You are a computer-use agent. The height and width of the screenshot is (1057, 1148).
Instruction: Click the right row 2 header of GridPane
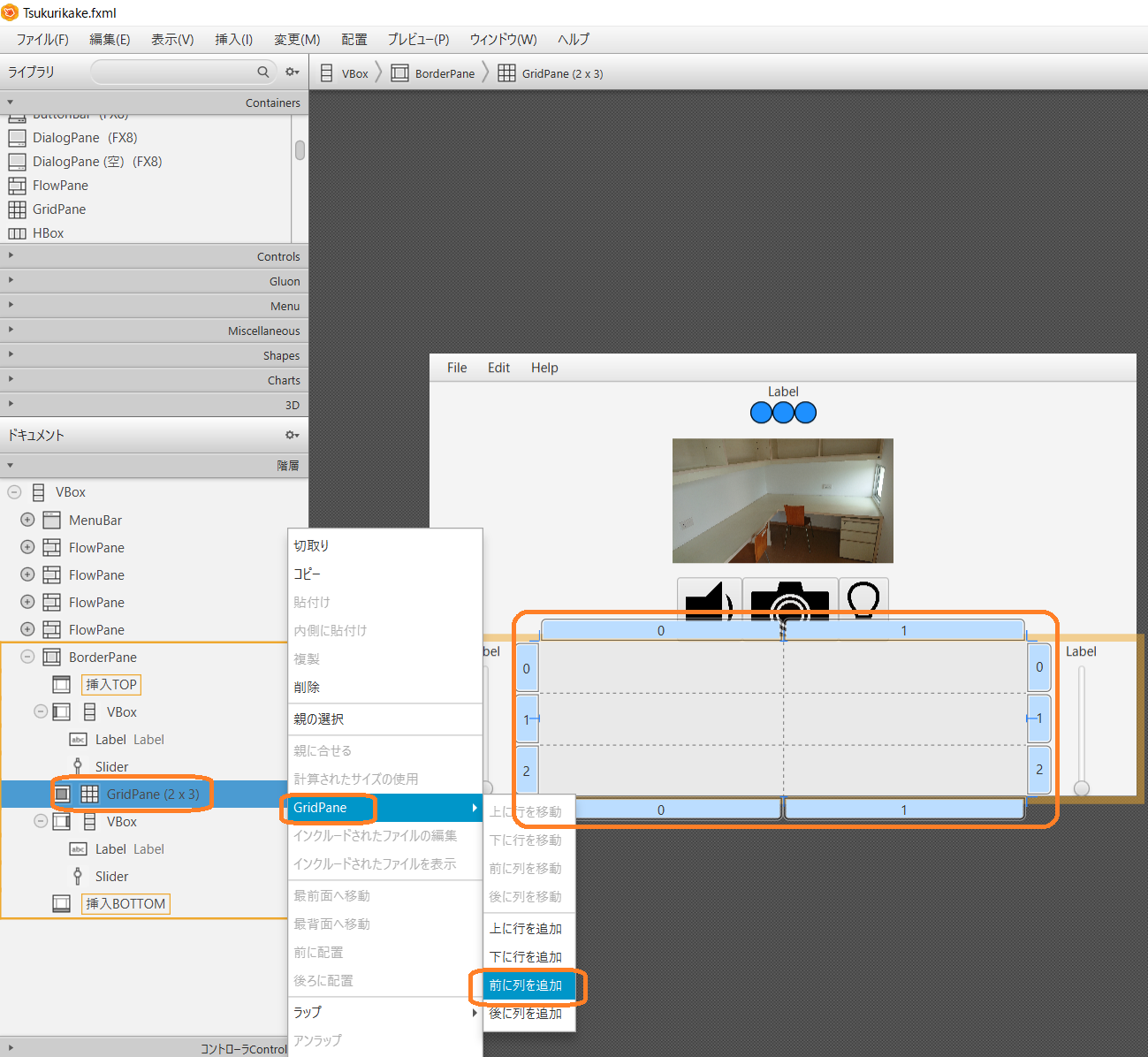pyautogui.click(x=1039, y=769)
